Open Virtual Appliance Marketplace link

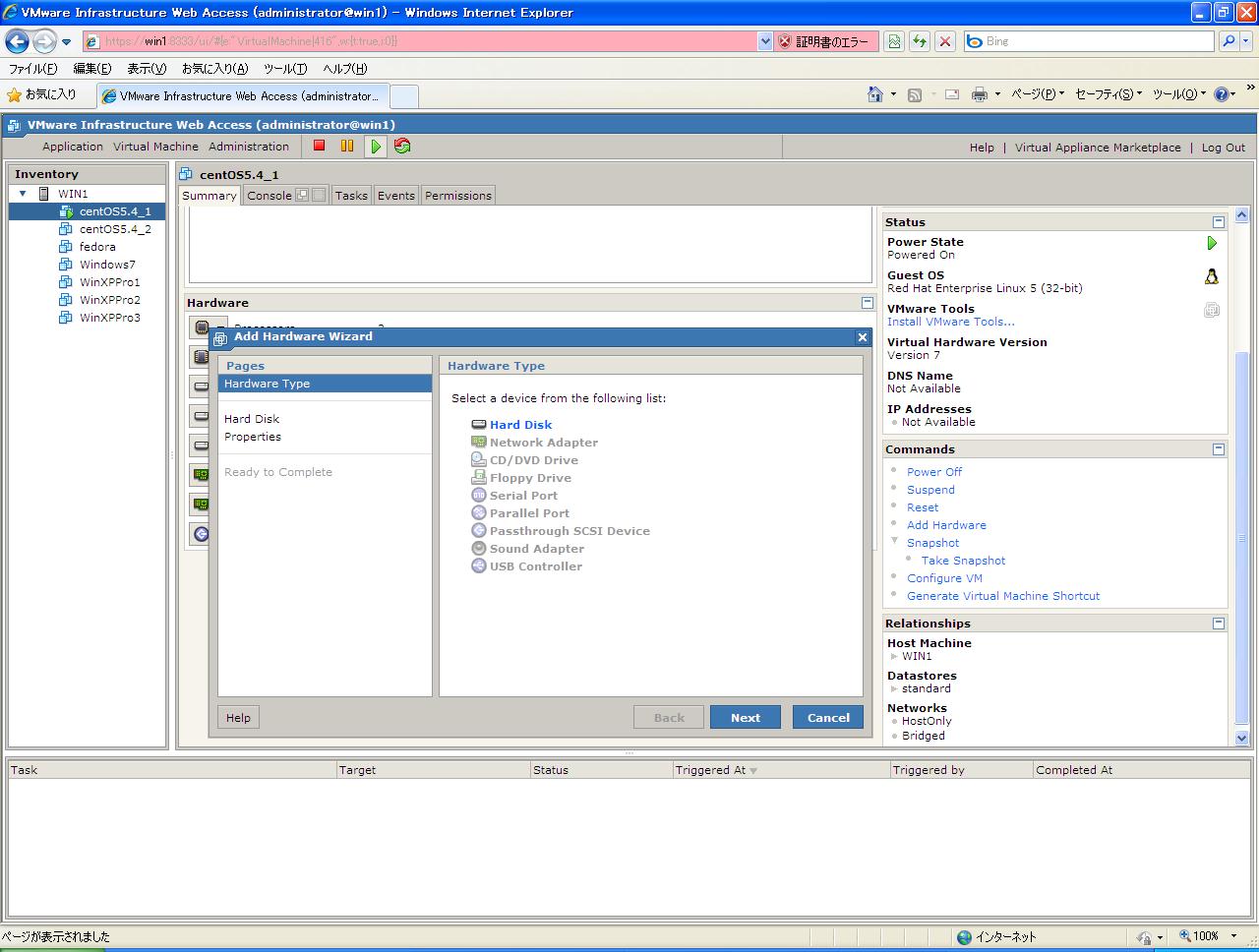click(x=1098, y=148)
